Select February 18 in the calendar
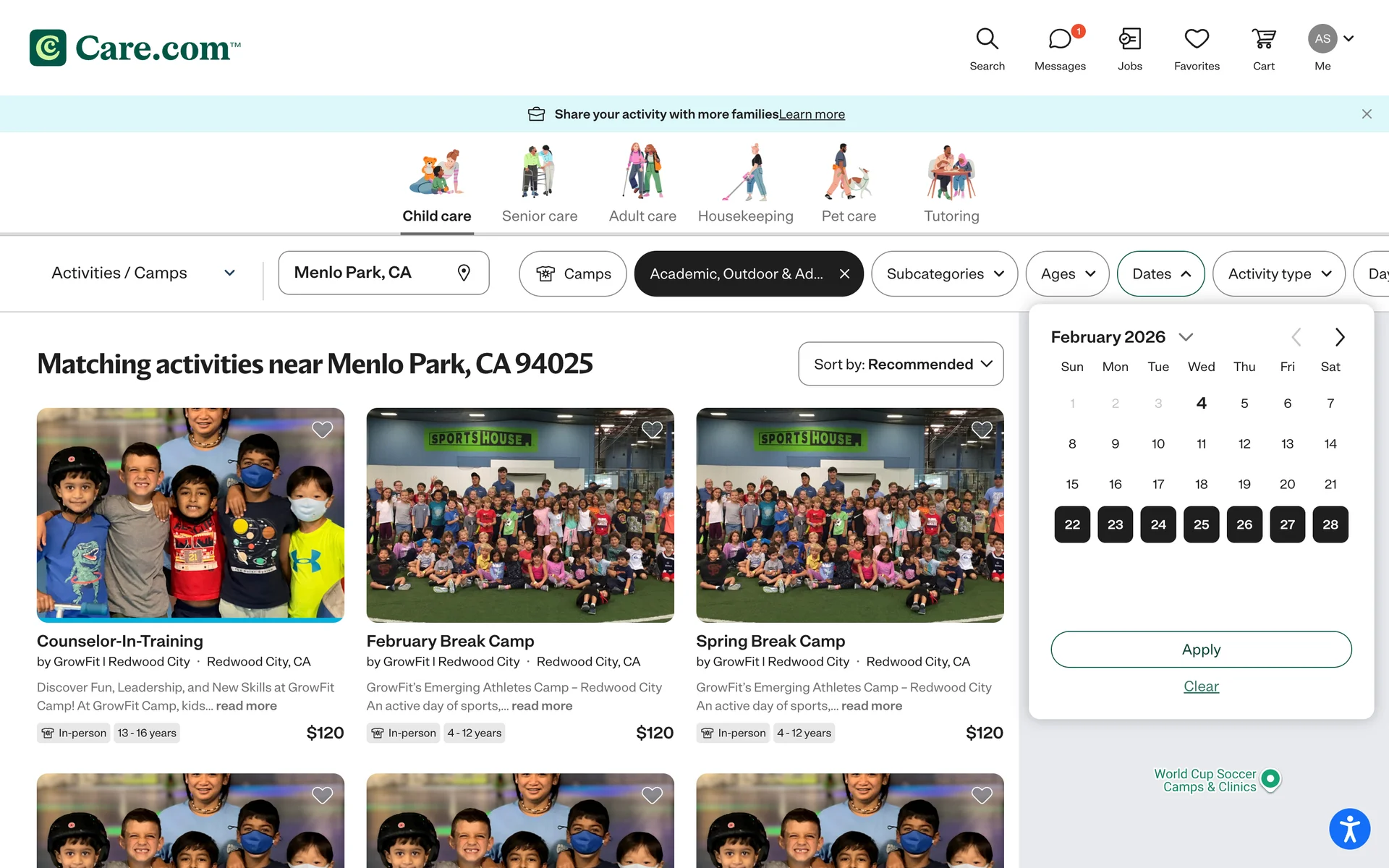 1201,484
